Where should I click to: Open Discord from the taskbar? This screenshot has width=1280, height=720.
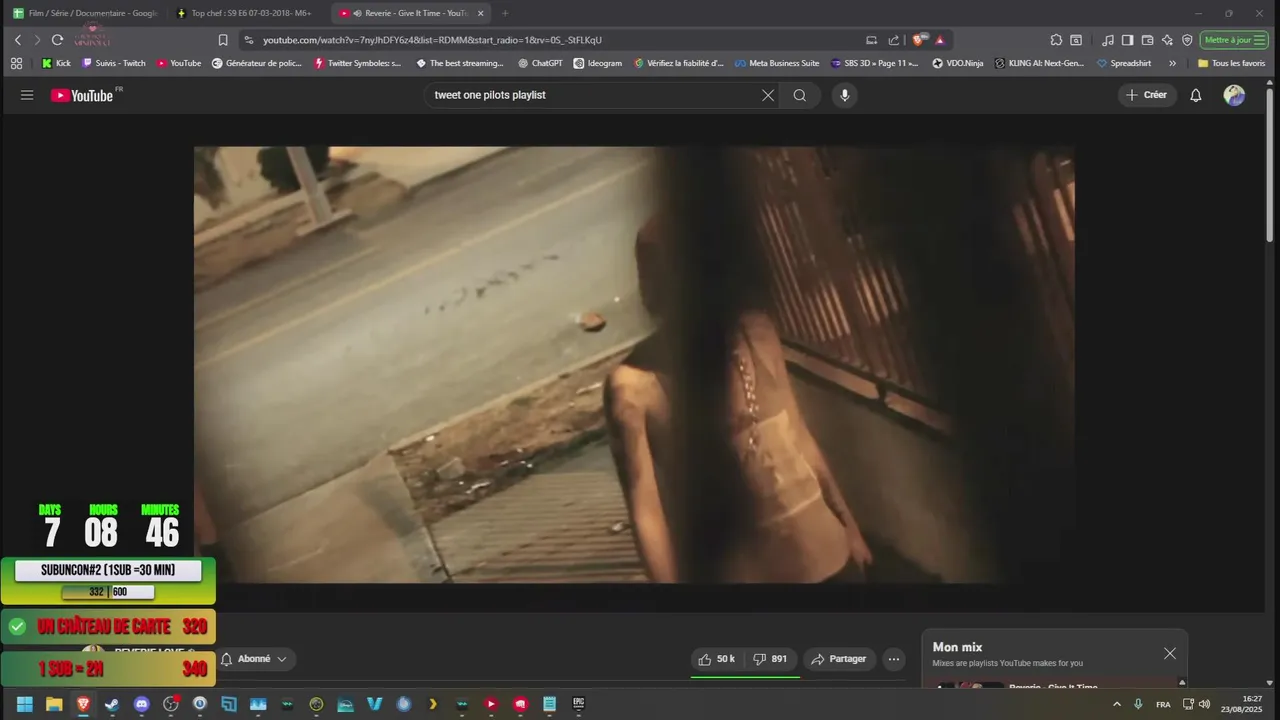[141, 704]
